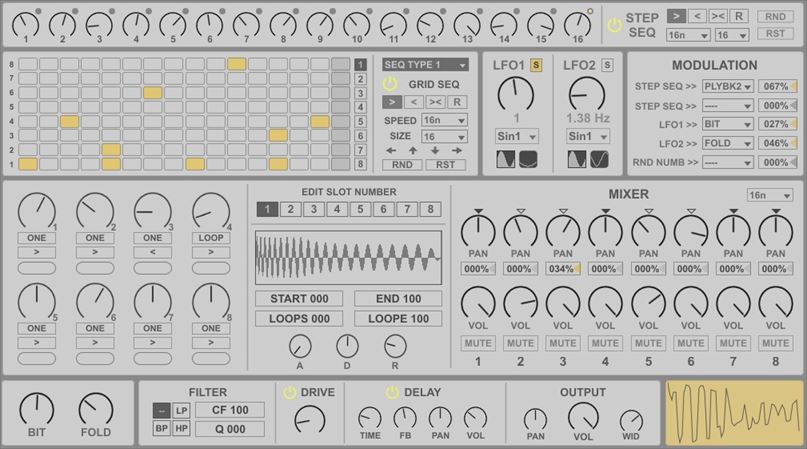Set Step Seq direction to forward arrow
The height and width of the screenshot is (449, 807).
[675, 16]
